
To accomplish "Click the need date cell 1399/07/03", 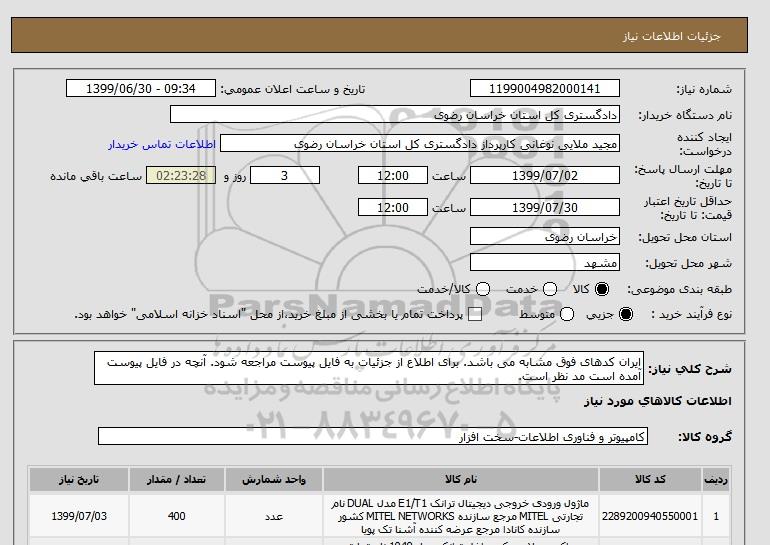I will coord(79,516).
